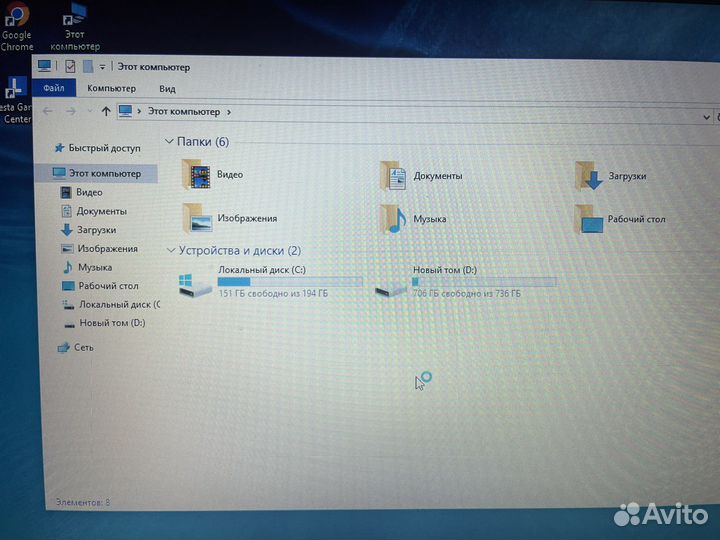Select Загрузки in the navigation pane
The width and height of the screenshot is (720, 540).
coord(89,230)
